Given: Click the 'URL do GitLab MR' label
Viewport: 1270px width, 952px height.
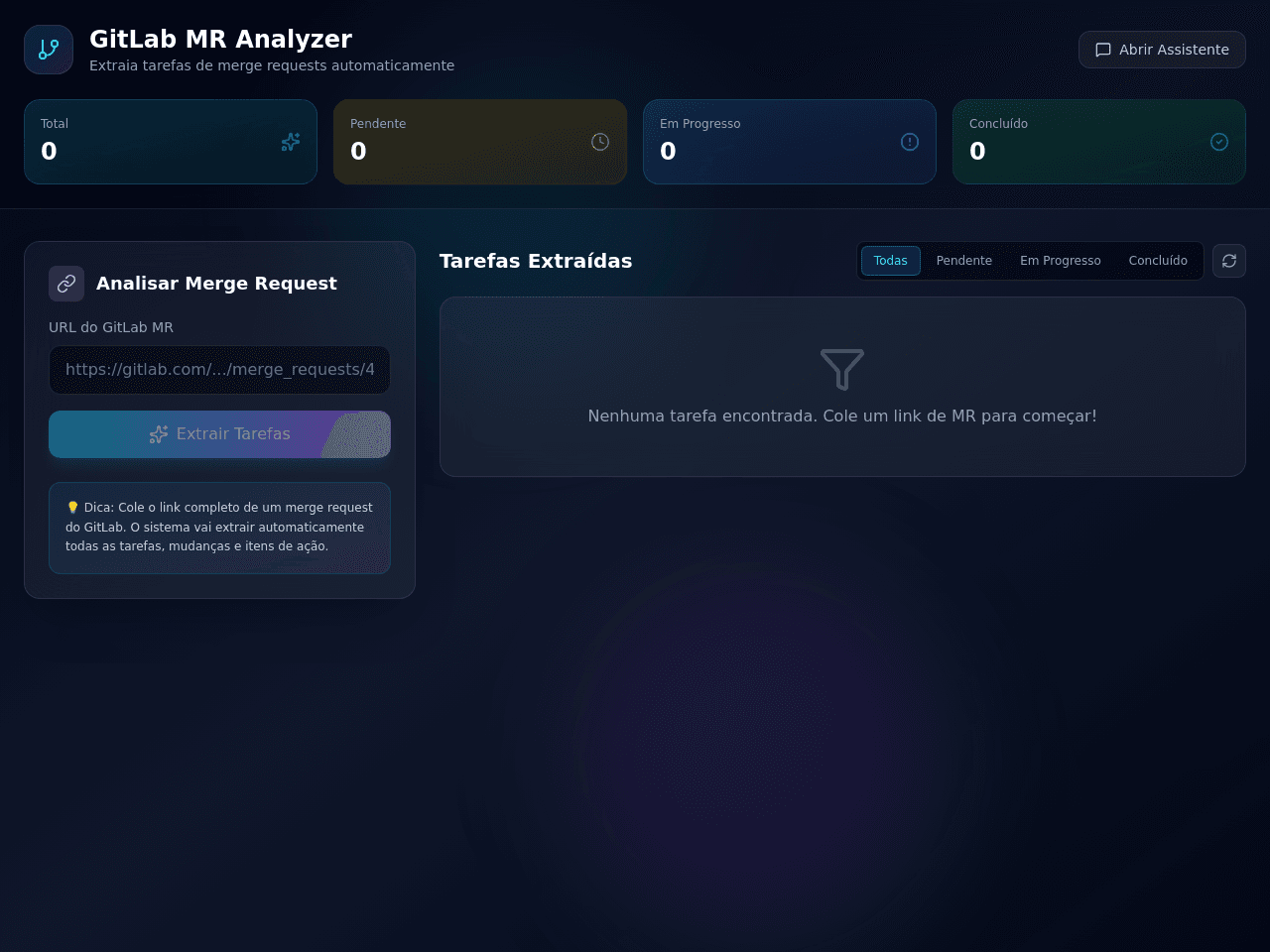Looking at the screenshot, I should pyautogui.click(x=111, y=327).
